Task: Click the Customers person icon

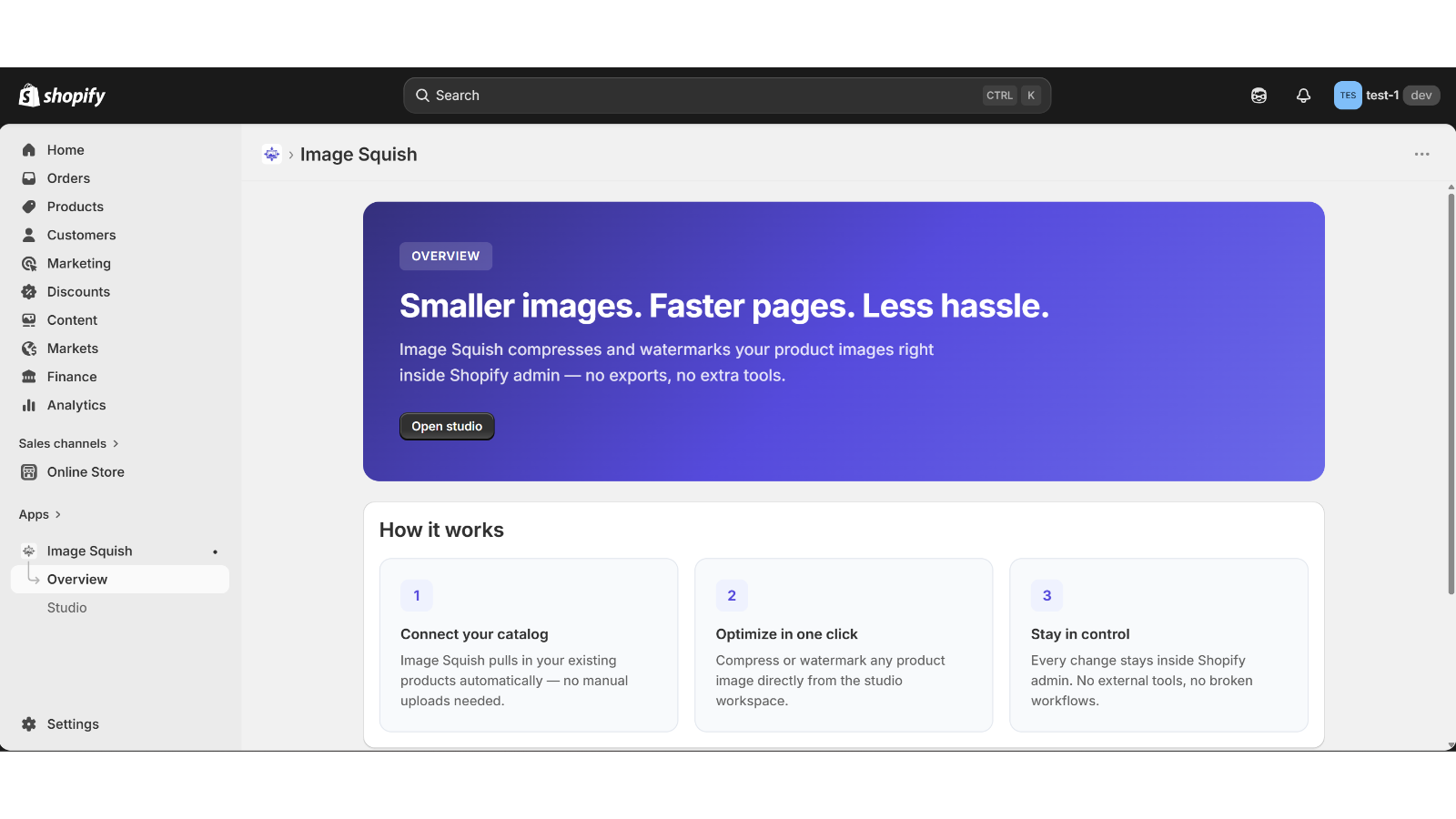Action: click(29, 235)
